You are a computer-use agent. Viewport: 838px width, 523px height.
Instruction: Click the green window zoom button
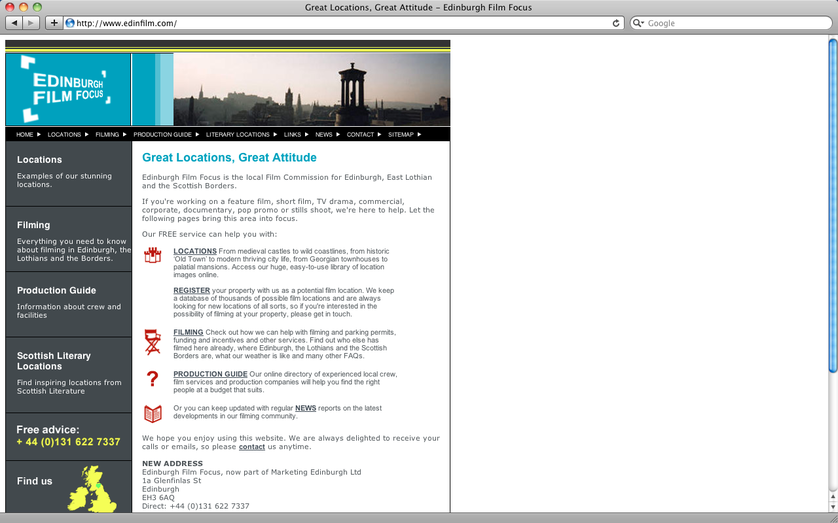pyautogui.click(x=37, y=7)
